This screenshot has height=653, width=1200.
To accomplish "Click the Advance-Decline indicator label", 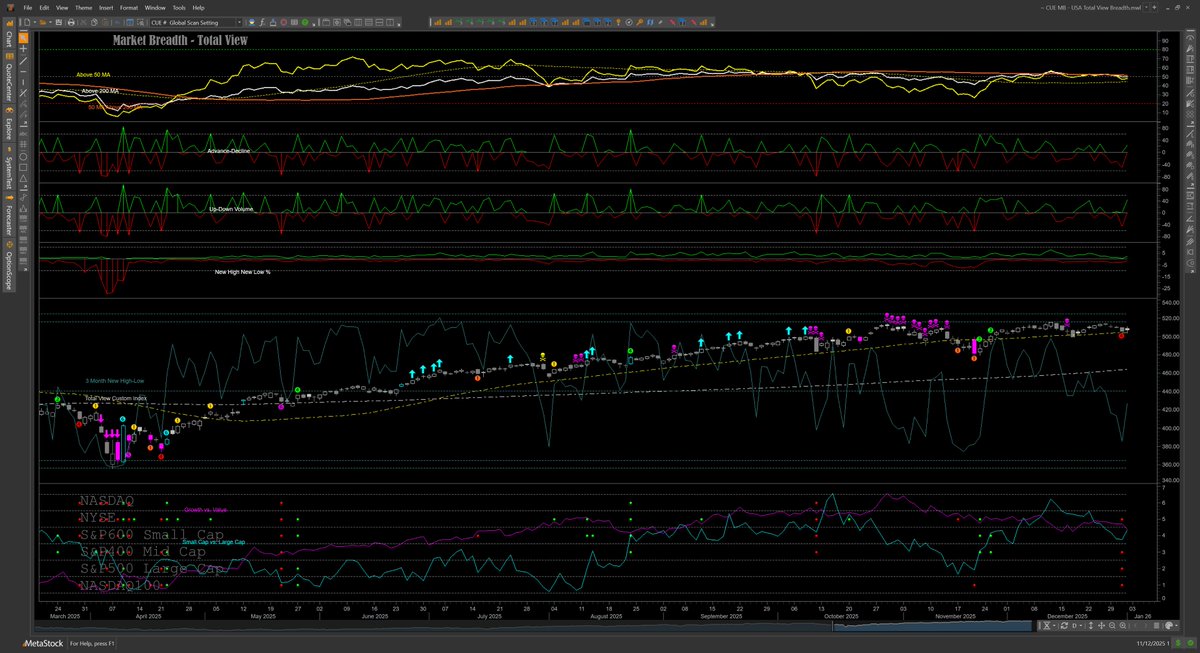I will coord(228,150).
